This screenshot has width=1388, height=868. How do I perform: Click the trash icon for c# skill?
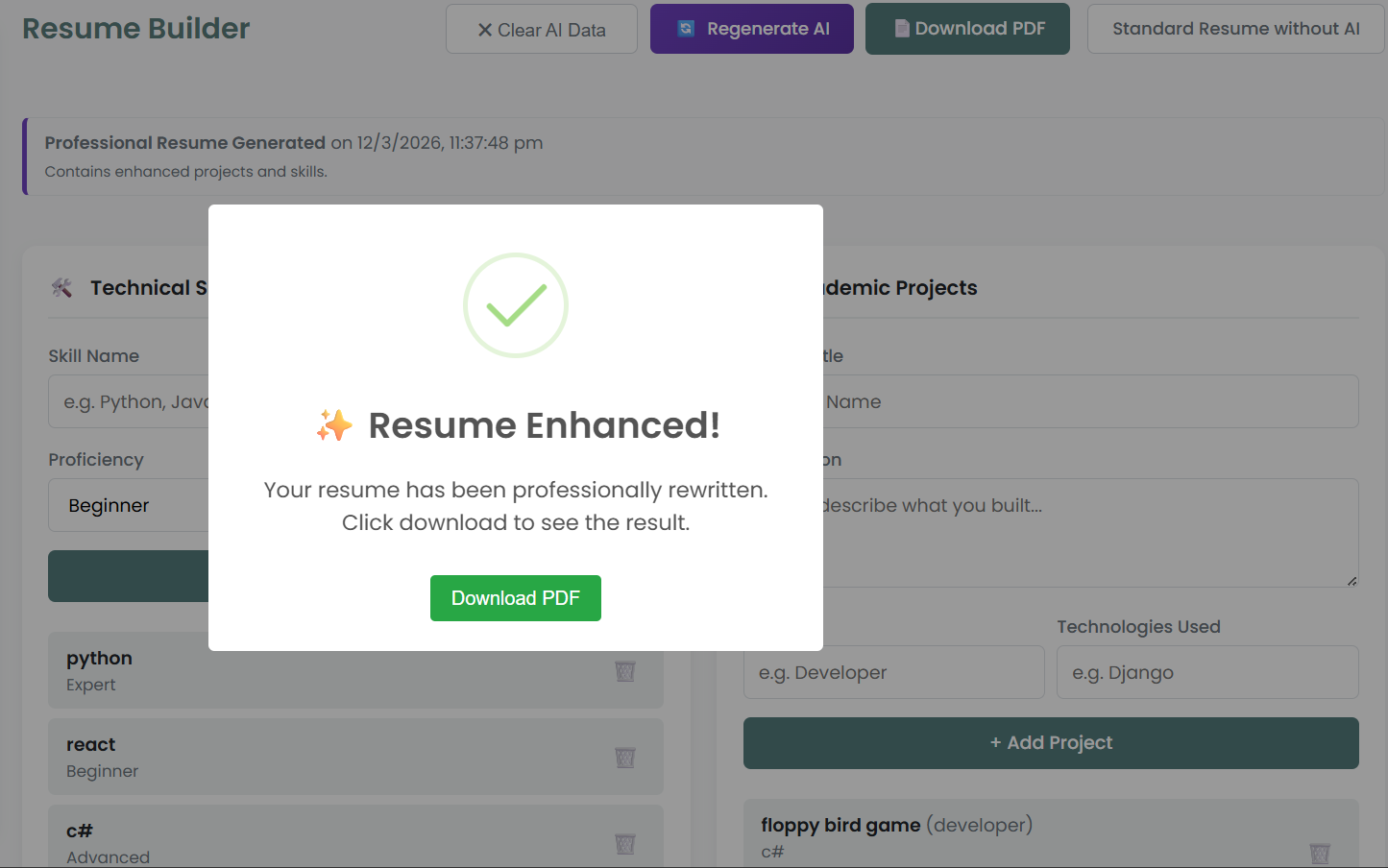pos(624,844)
